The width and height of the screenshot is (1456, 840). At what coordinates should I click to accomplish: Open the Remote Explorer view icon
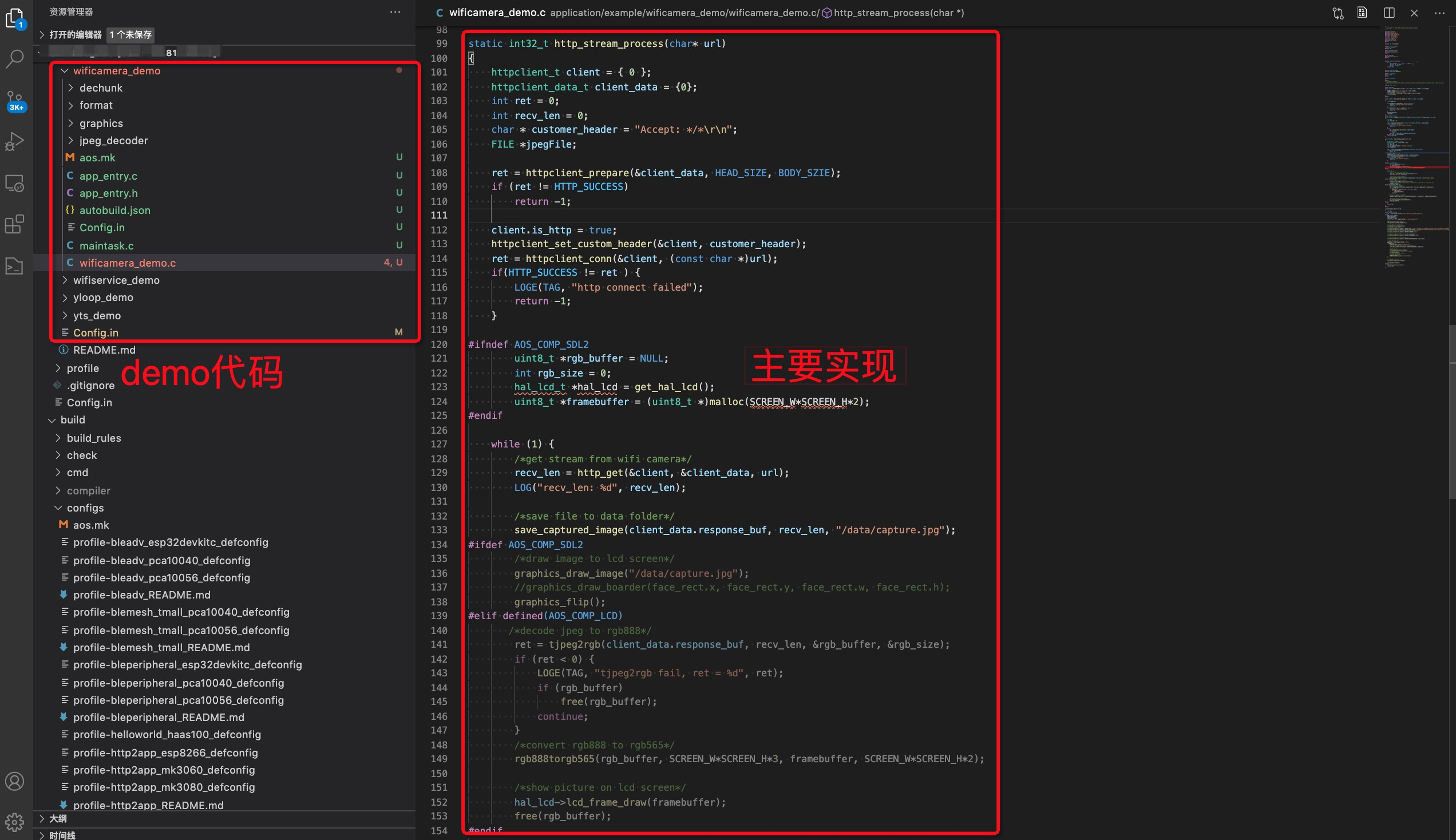point(15,183)
